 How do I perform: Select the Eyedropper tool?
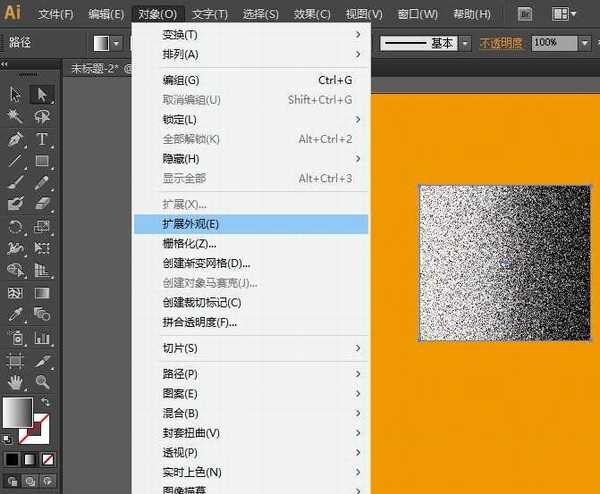coord(16,315)
